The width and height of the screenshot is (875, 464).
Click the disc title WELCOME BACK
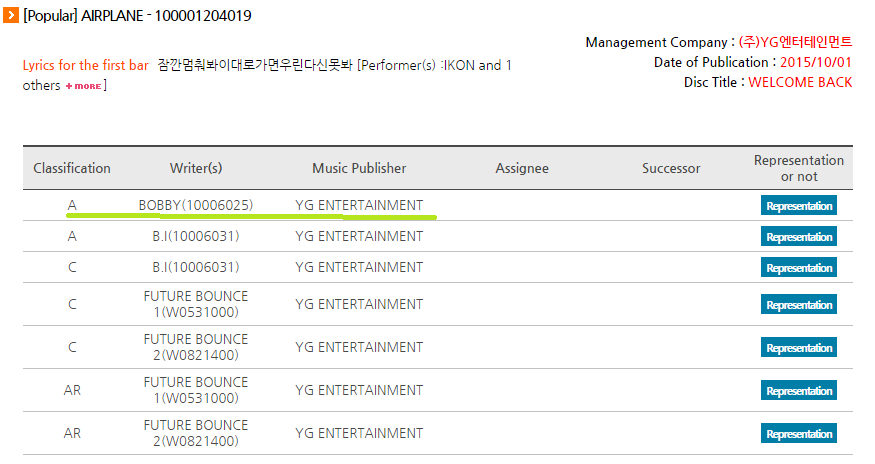tap(800, 82)
